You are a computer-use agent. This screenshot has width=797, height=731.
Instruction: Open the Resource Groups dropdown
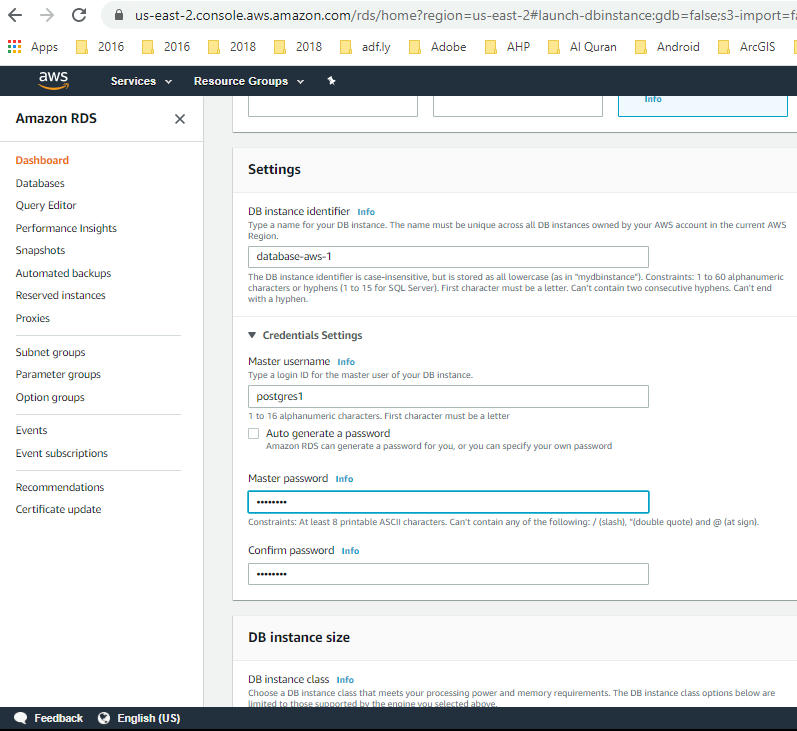point(249,81)
